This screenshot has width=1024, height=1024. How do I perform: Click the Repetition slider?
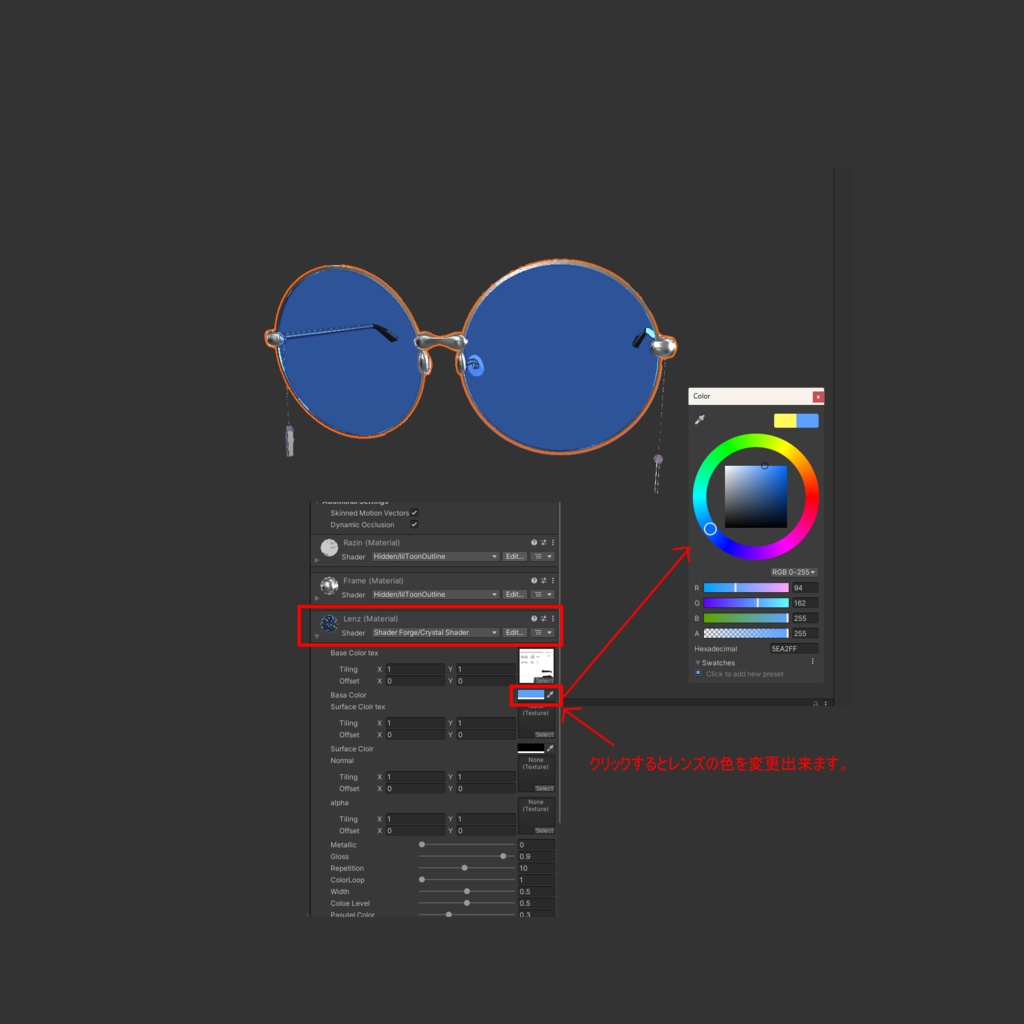tap(467, 868)
